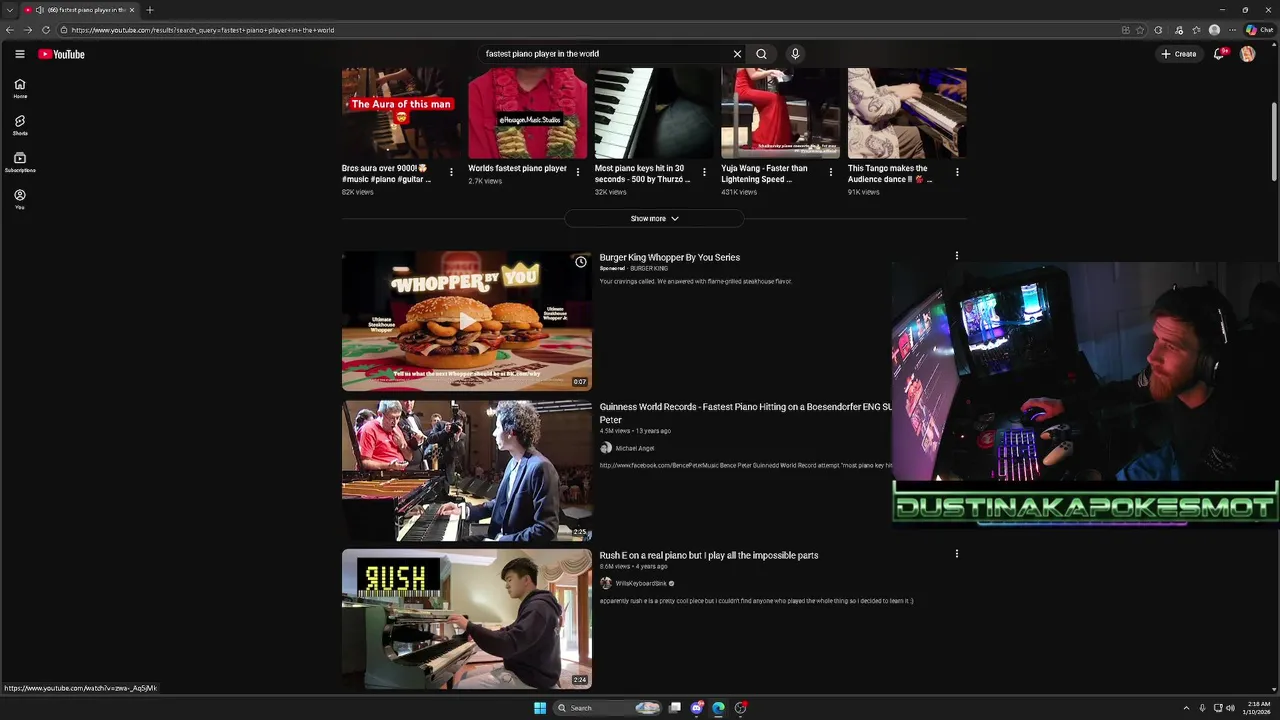Open options for Yuja Wang short
This screenshot has width=1280, height=720.
[x=830, y=172]
